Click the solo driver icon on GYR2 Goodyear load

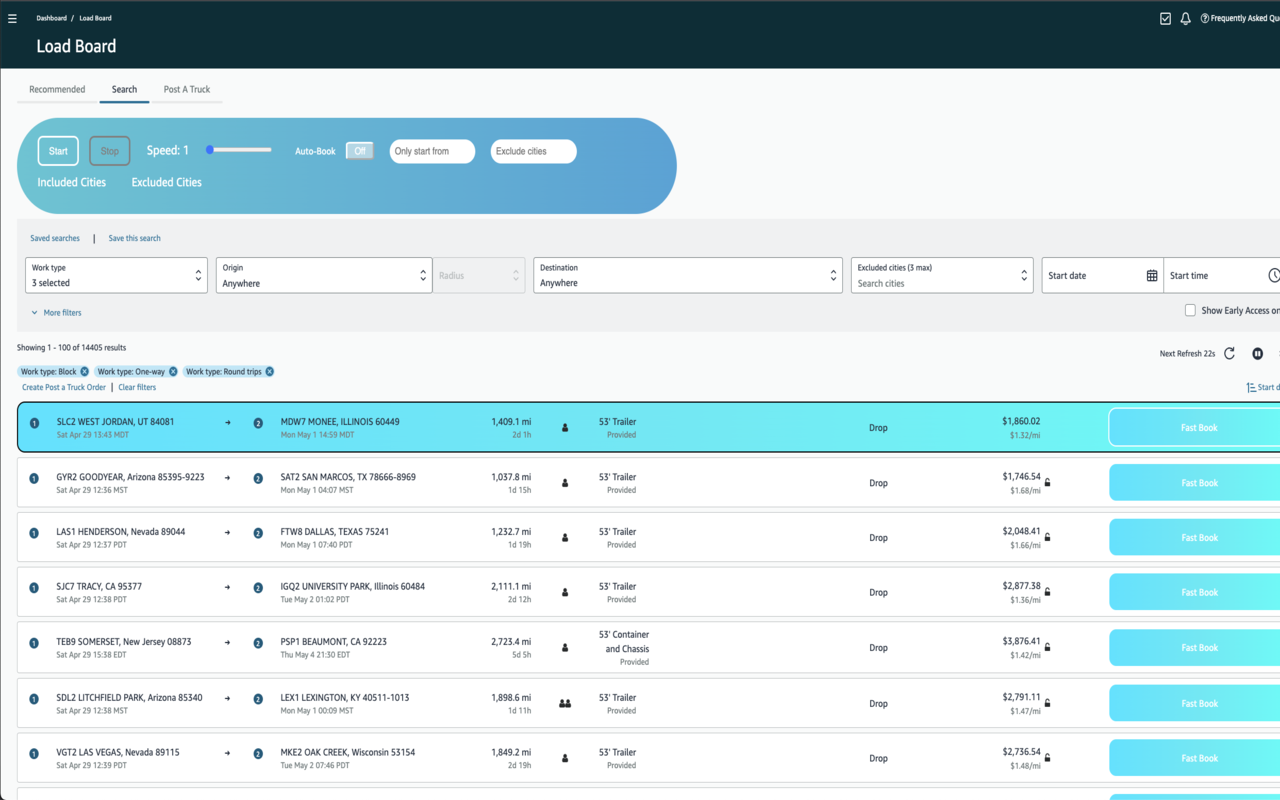(x=565, y=483)
